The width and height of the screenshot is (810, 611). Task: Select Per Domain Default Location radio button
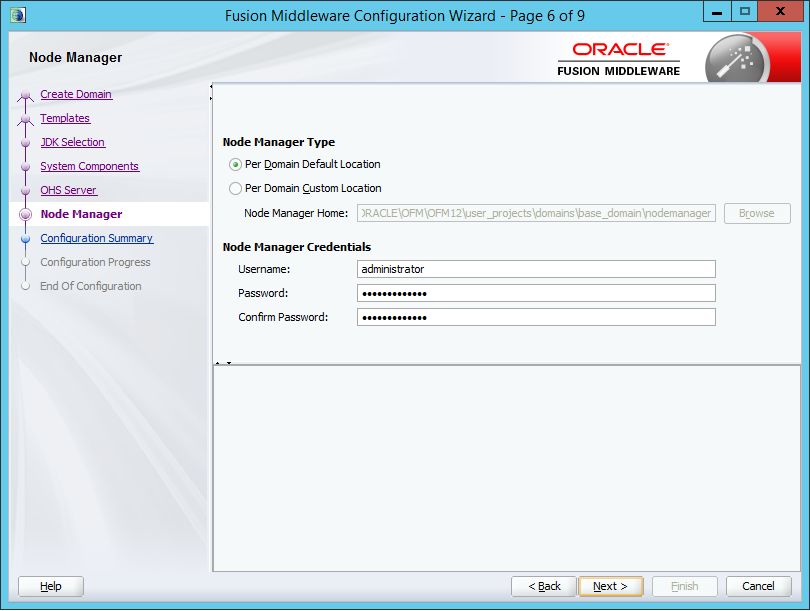[235, 165]
